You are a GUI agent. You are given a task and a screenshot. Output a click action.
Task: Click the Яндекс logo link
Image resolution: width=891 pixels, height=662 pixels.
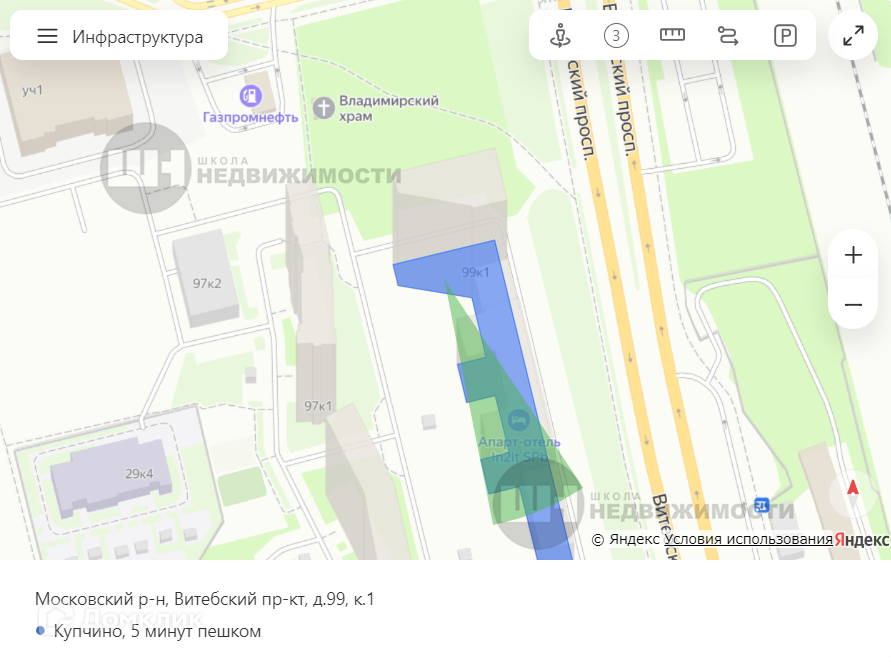861,539
